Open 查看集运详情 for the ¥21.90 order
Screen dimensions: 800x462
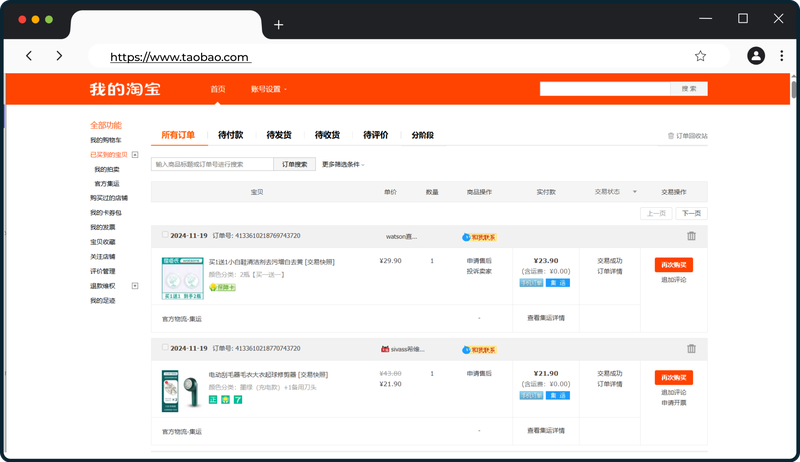(x=546, y=430)
